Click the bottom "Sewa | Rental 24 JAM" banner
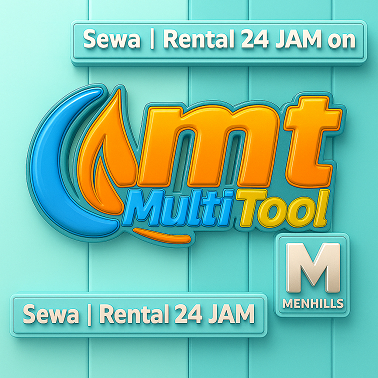This screenshot has width=378, height=378. pyautogui.click(x=139, y=315)
